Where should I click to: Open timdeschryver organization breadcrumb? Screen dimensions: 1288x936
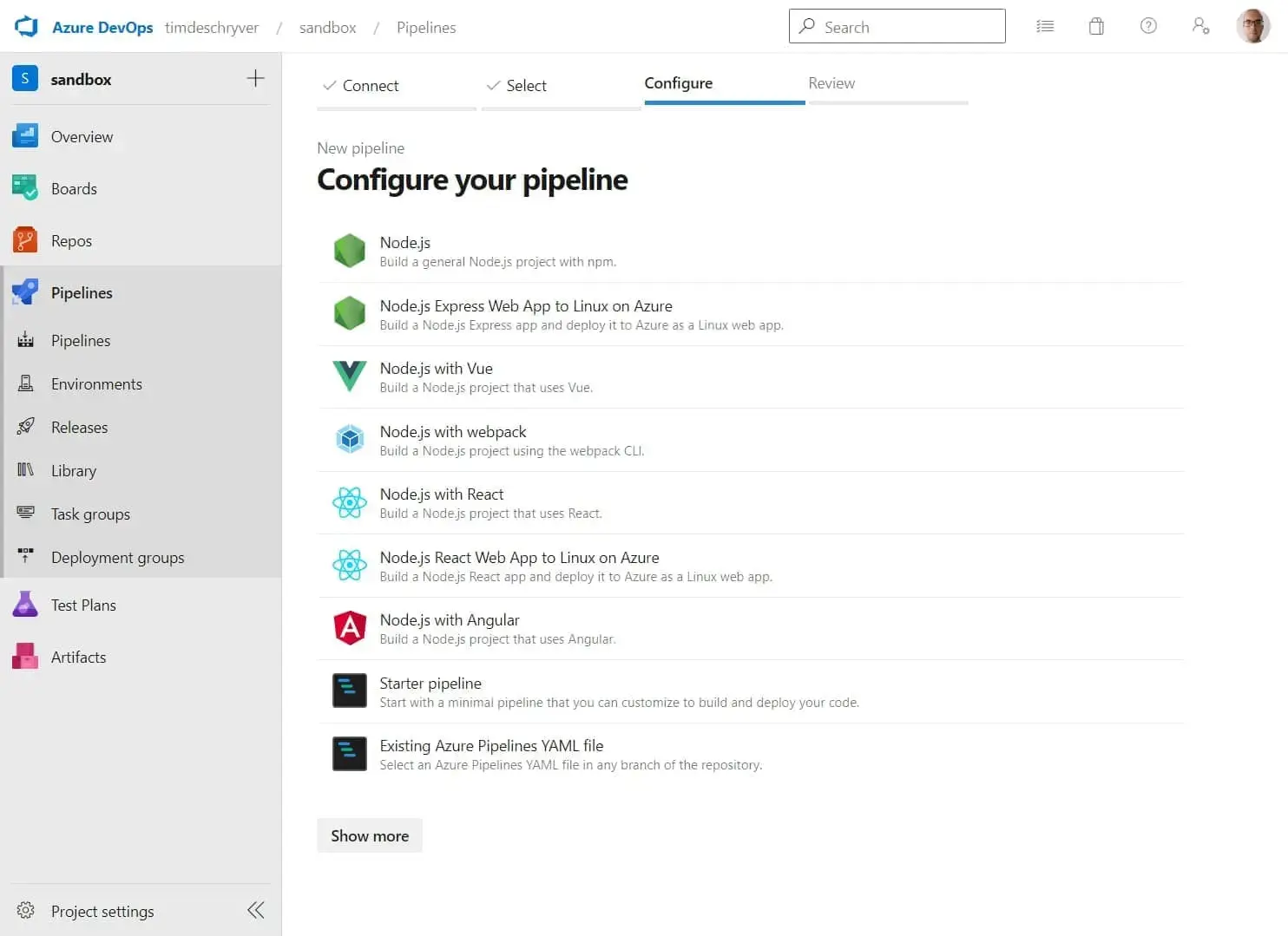(212, 27)
